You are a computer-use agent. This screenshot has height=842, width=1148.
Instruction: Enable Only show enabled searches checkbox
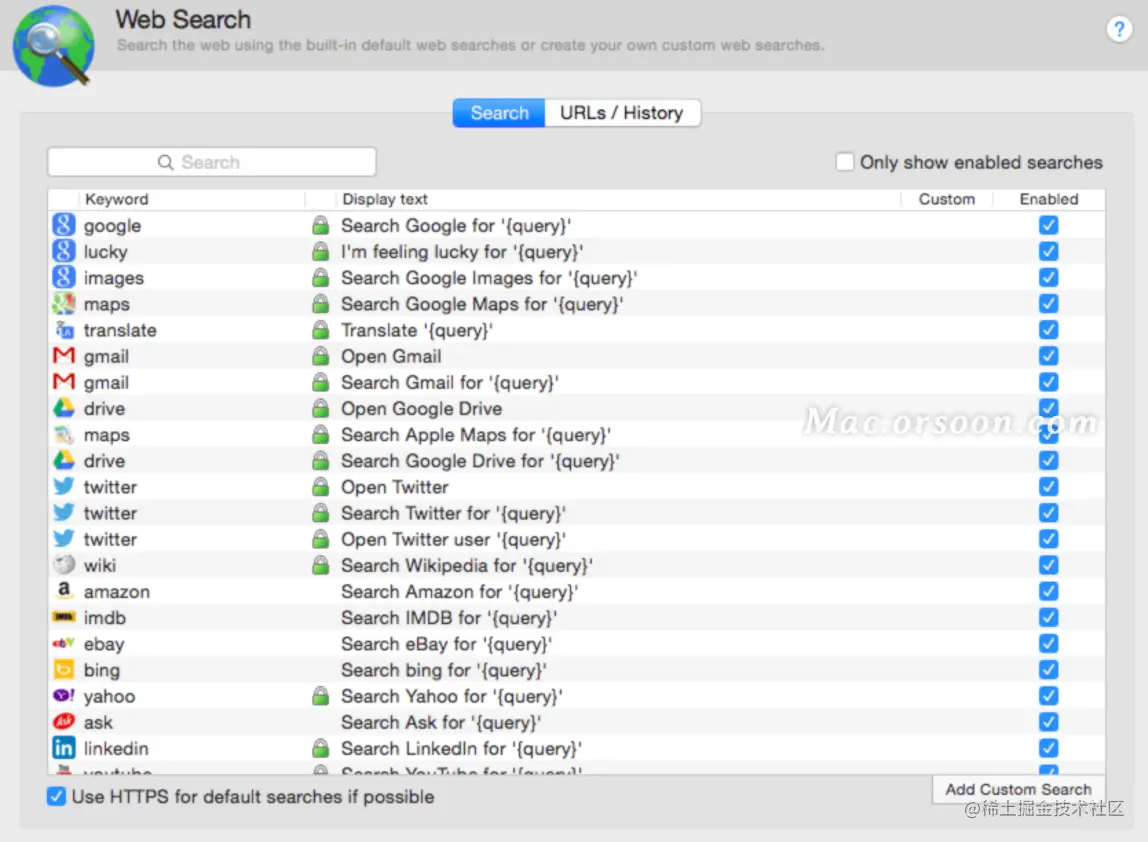pos(845,162)
